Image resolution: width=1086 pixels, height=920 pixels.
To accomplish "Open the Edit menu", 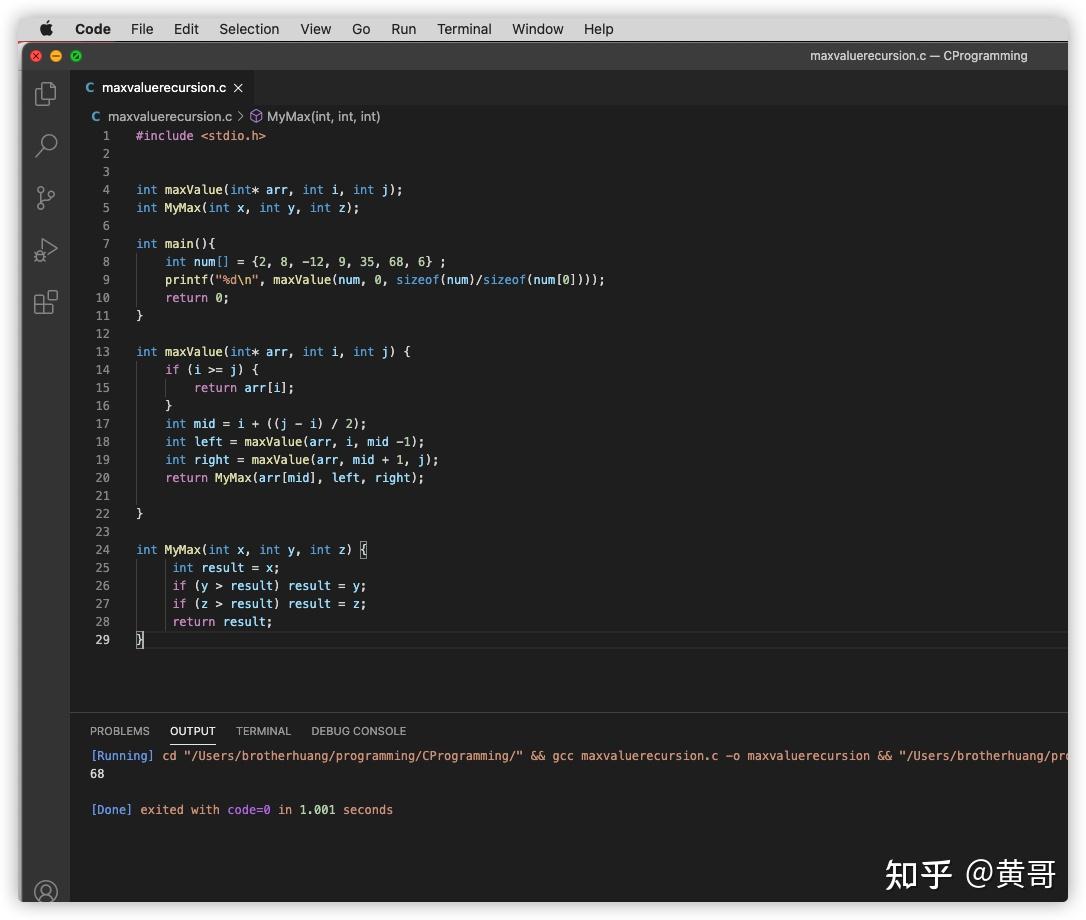I will [186, 29].
